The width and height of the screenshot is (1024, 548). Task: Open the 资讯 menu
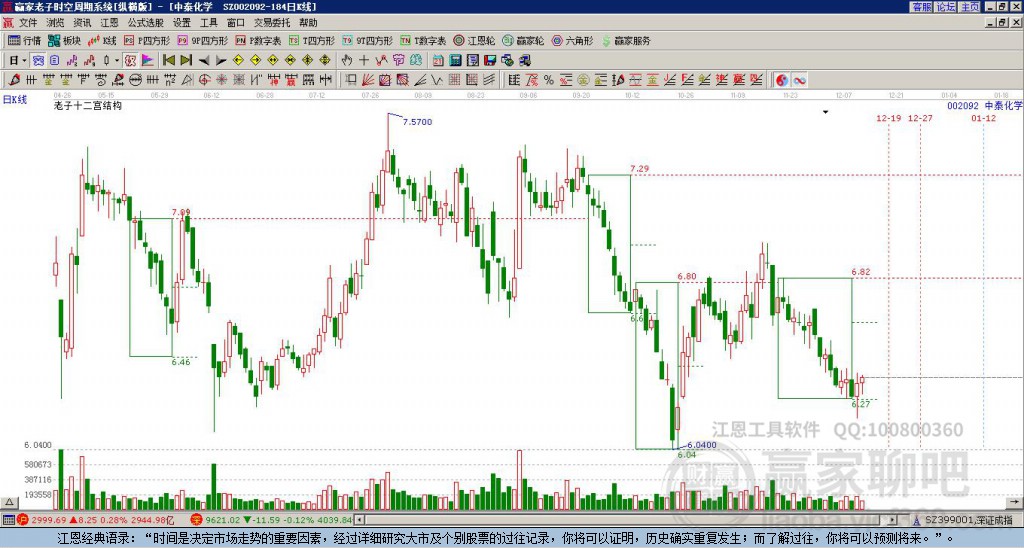pyautogui.click(x=82, y=23)
